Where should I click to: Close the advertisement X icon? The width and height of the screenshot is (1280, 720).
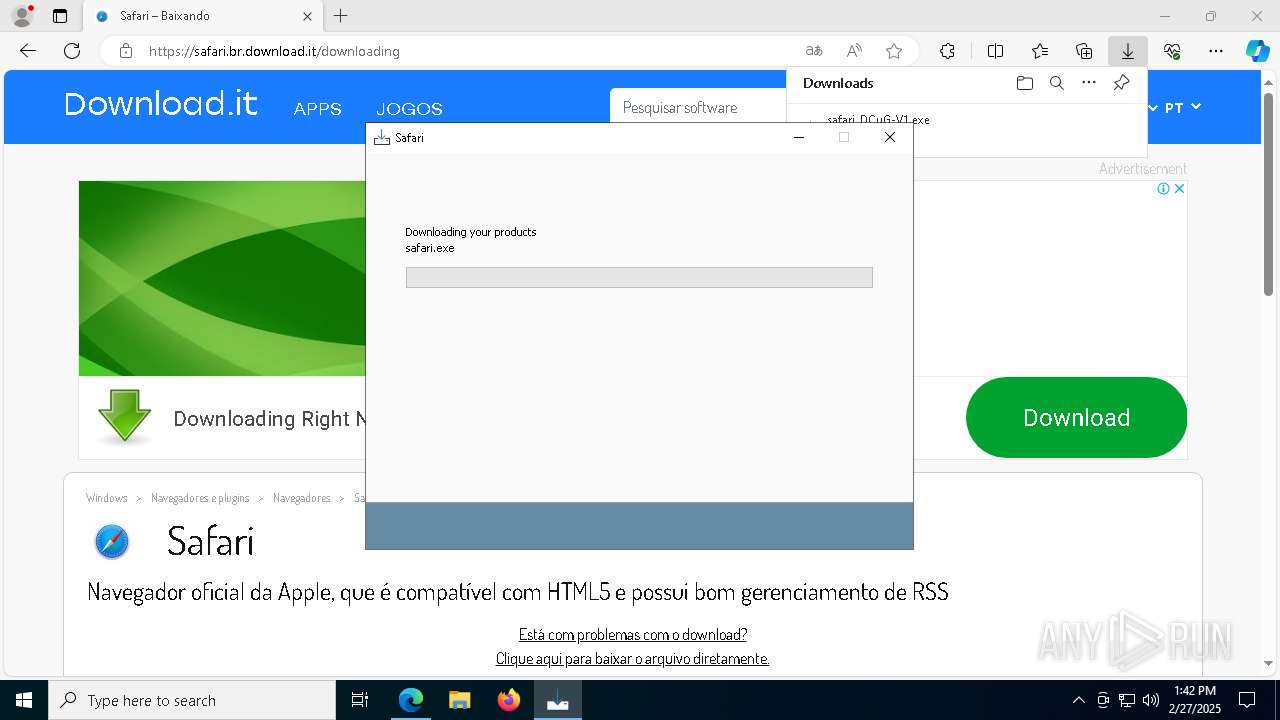1179,189
